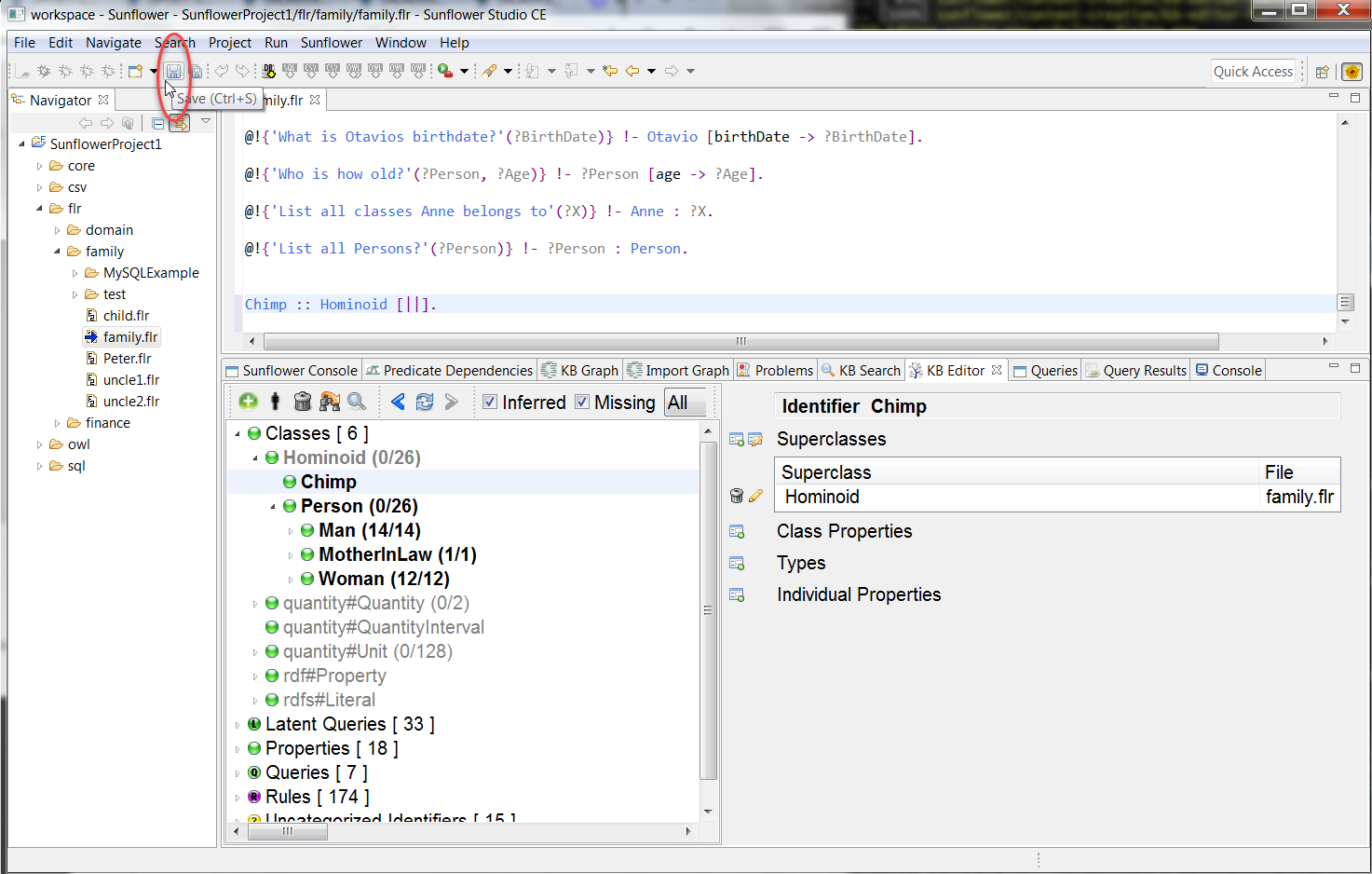Click Collapse All in Navigator toolbar

[x=157, y=123]
